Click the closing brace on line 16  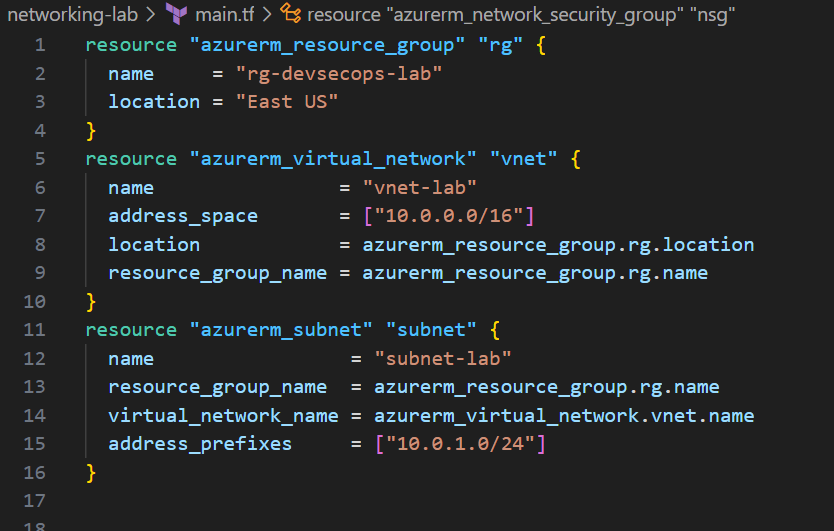coord(91,472)
